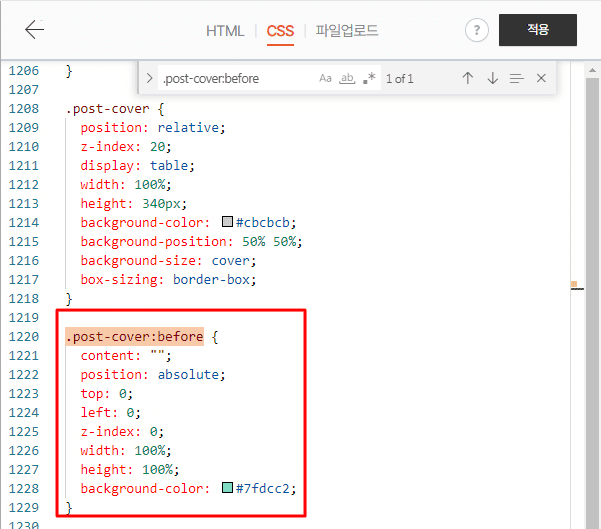Click the '#cbcbcb' hex value text

[x=263, y=223]
